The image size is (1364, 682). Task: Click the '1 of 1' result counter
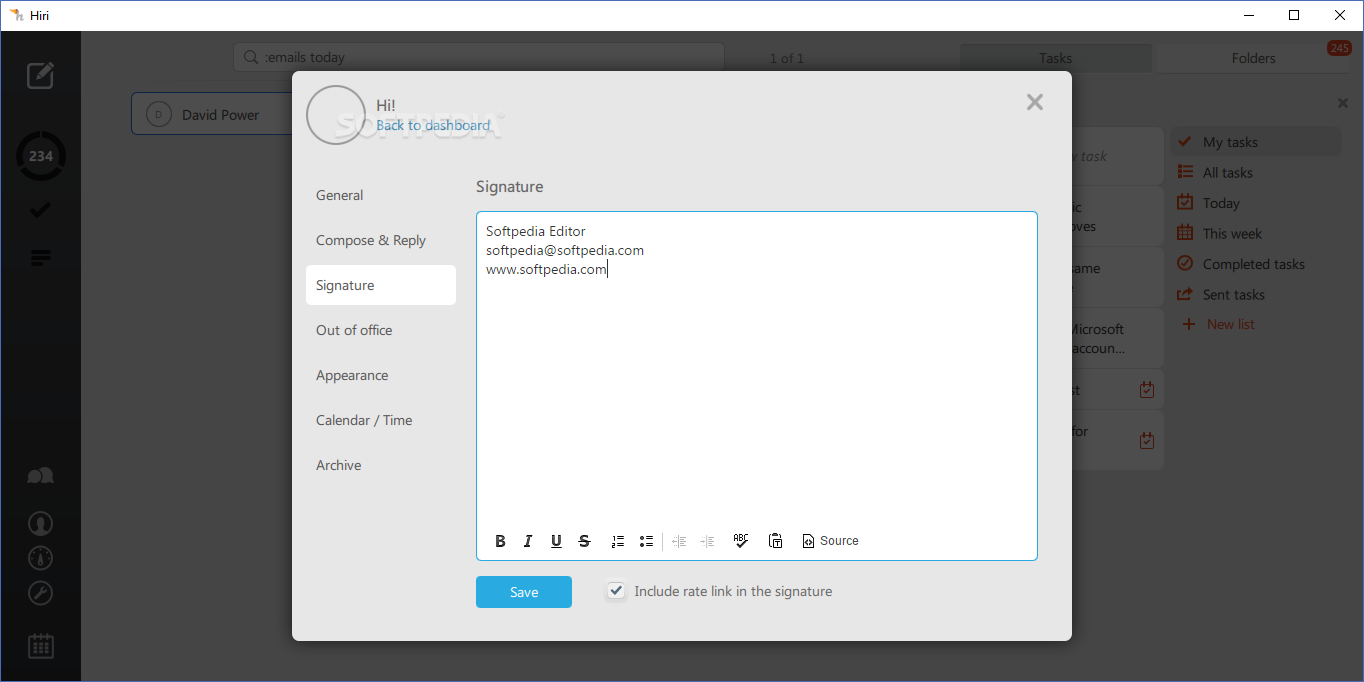click(x=786, y=58)
